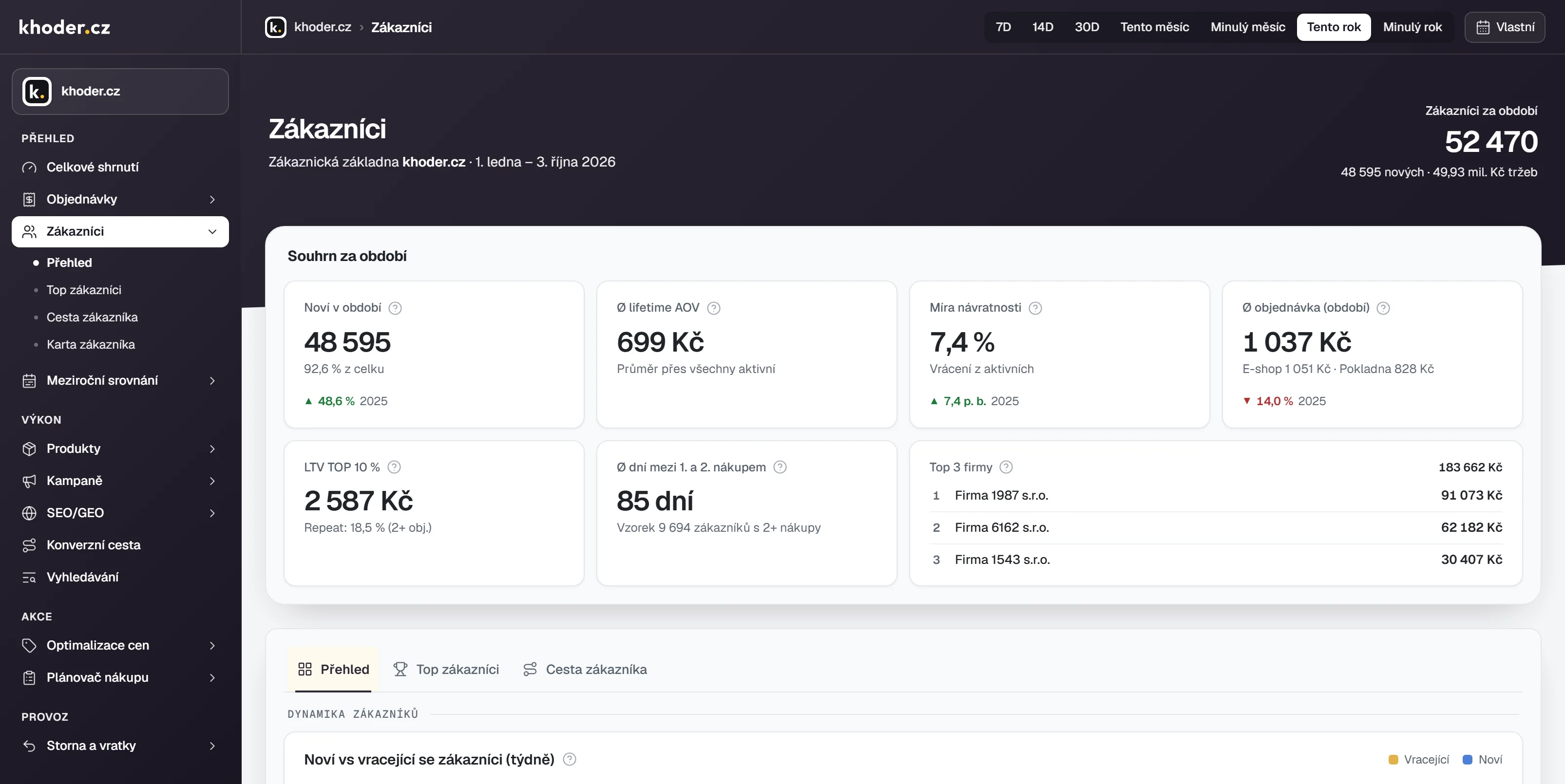The height and width of the screenshot is (784, 1565).
Task: Switch to the Top zákazníci tab
Action: (446, 669)
